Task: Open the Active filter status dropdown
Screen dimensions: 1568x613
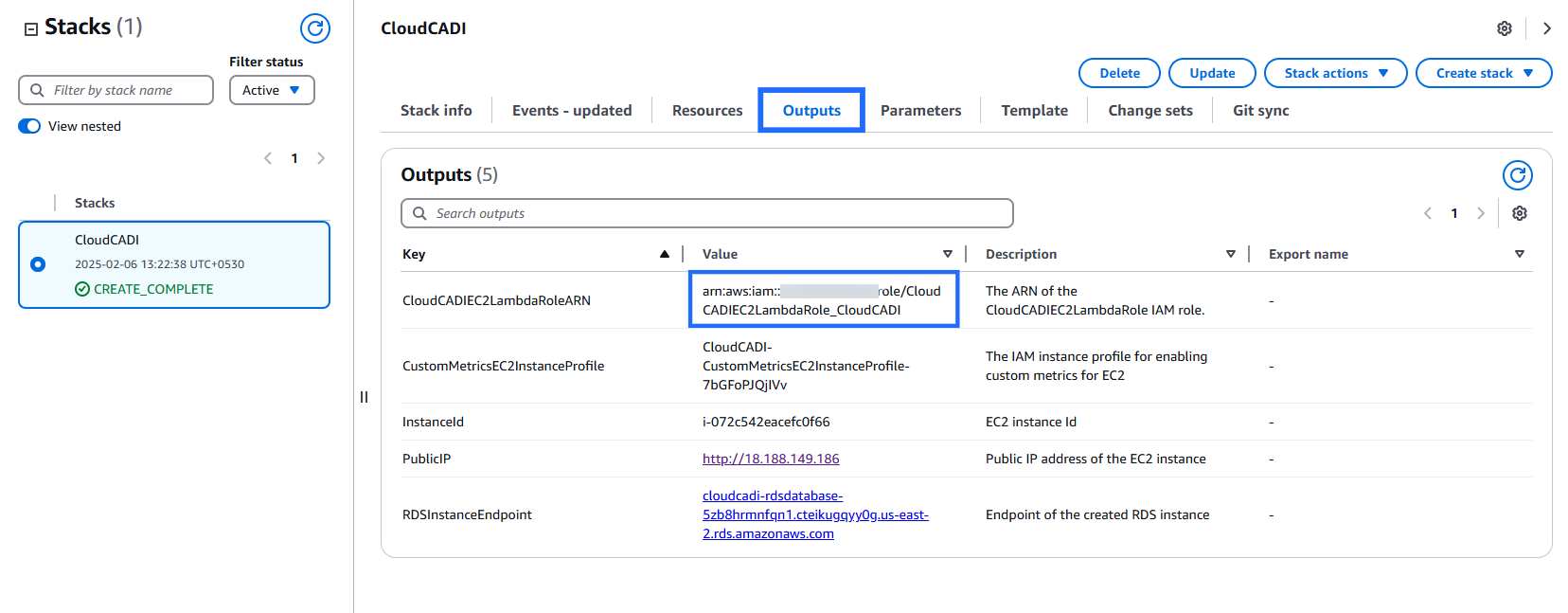Action: click(272, 90)
